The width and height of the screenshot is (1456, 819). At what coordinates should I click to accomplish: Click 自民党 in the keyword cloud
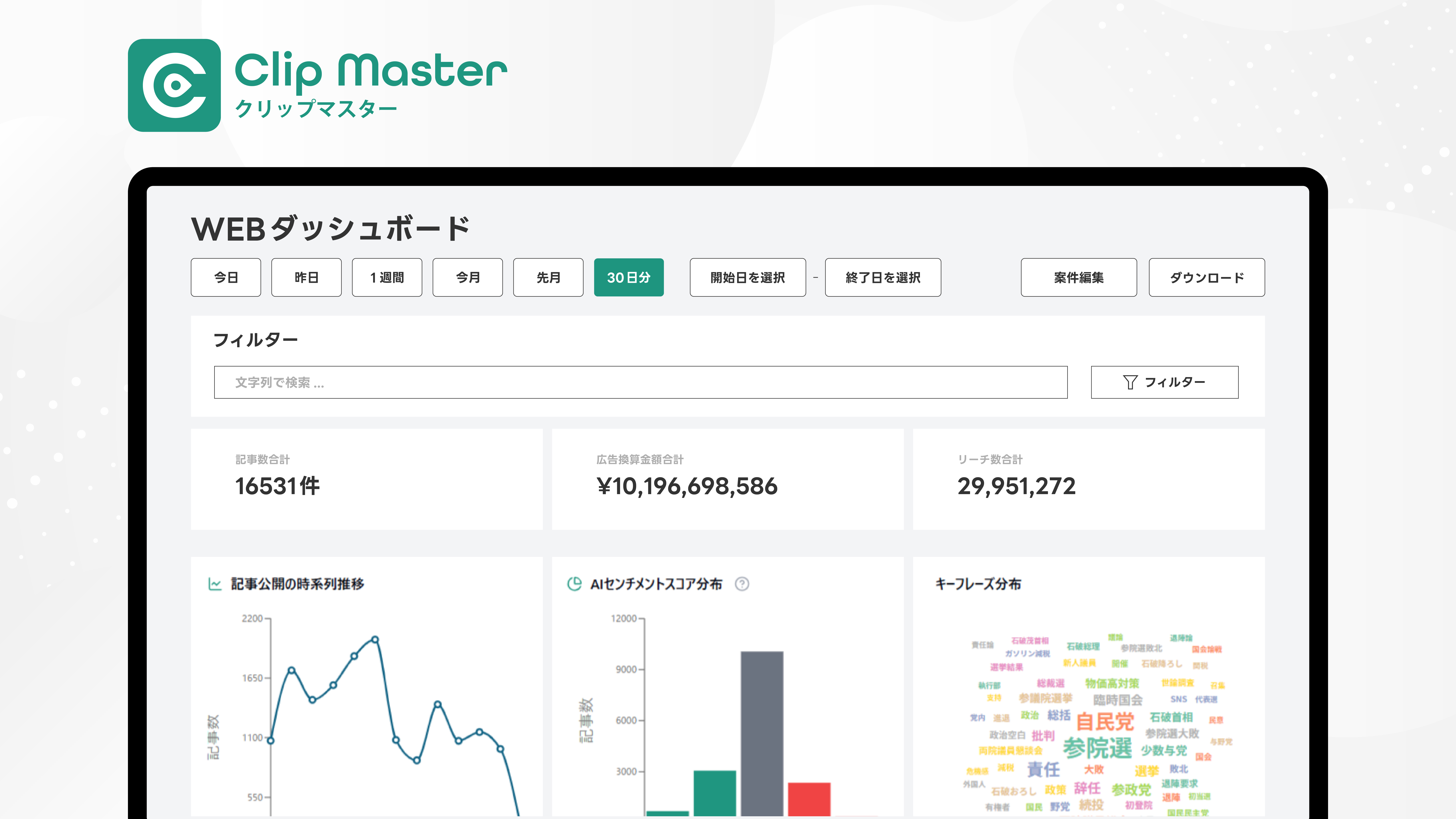[1105, 722]
